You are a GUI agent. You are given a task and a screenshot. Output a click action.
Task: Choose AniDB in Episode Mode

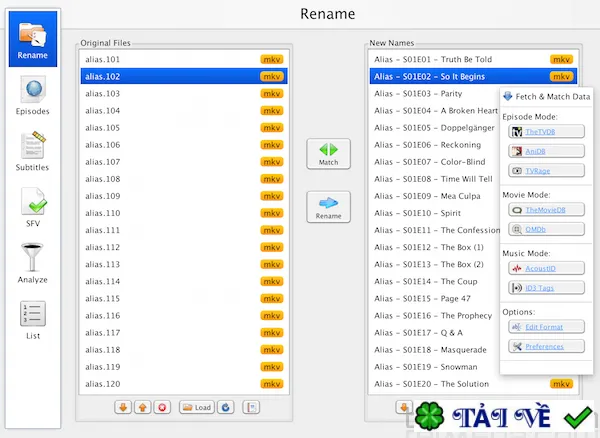pos(546,151)
